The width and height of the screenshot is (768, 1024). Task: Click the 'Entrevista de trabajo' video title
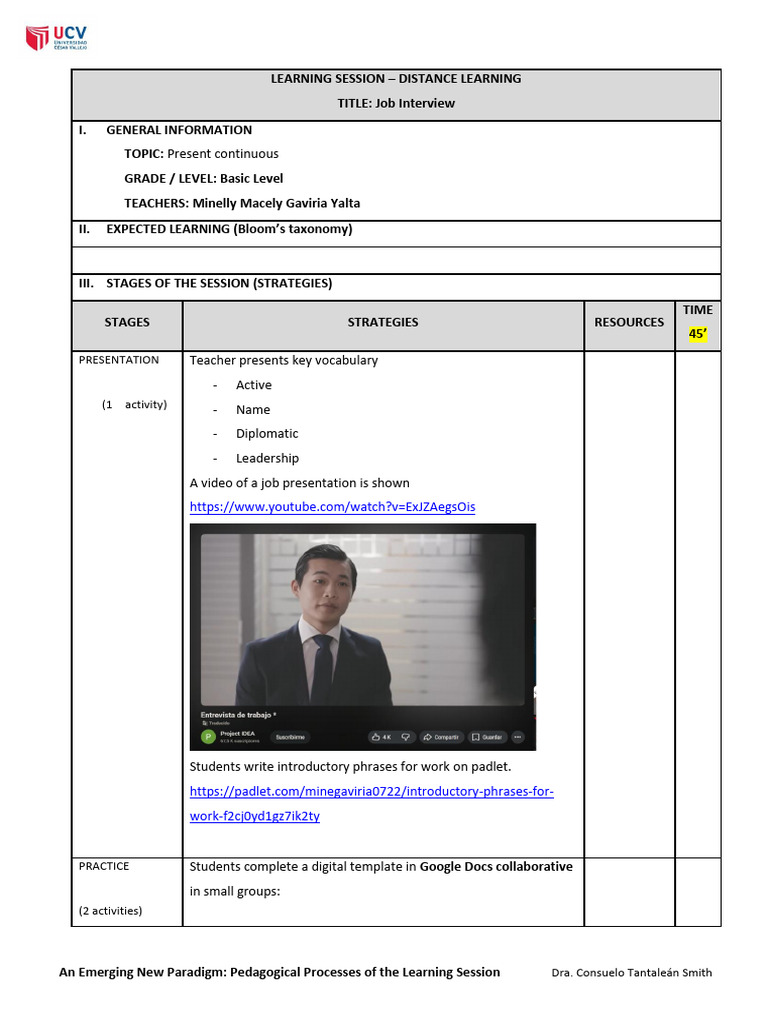coord(238,714)
